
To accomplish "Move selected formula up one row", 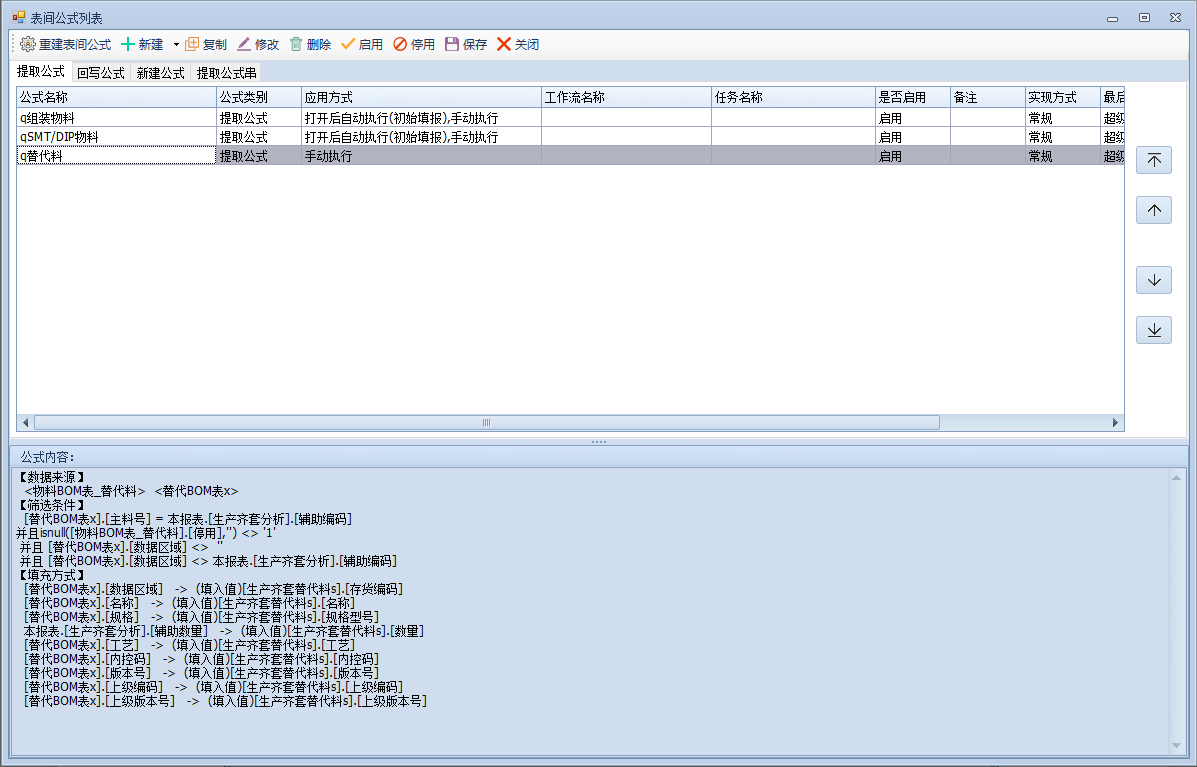I will pyautogui.click(x=1153, y=210).
